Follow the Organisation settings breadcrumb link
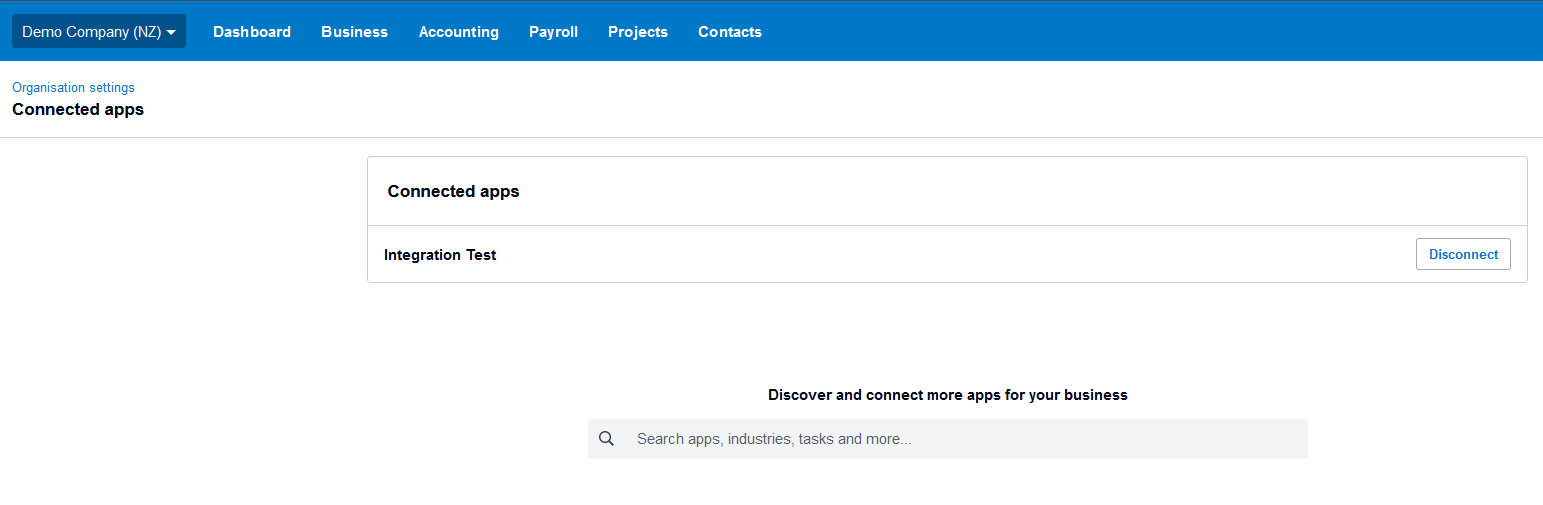This screenshot has width=1543, height=505. [x=73, y=88]
